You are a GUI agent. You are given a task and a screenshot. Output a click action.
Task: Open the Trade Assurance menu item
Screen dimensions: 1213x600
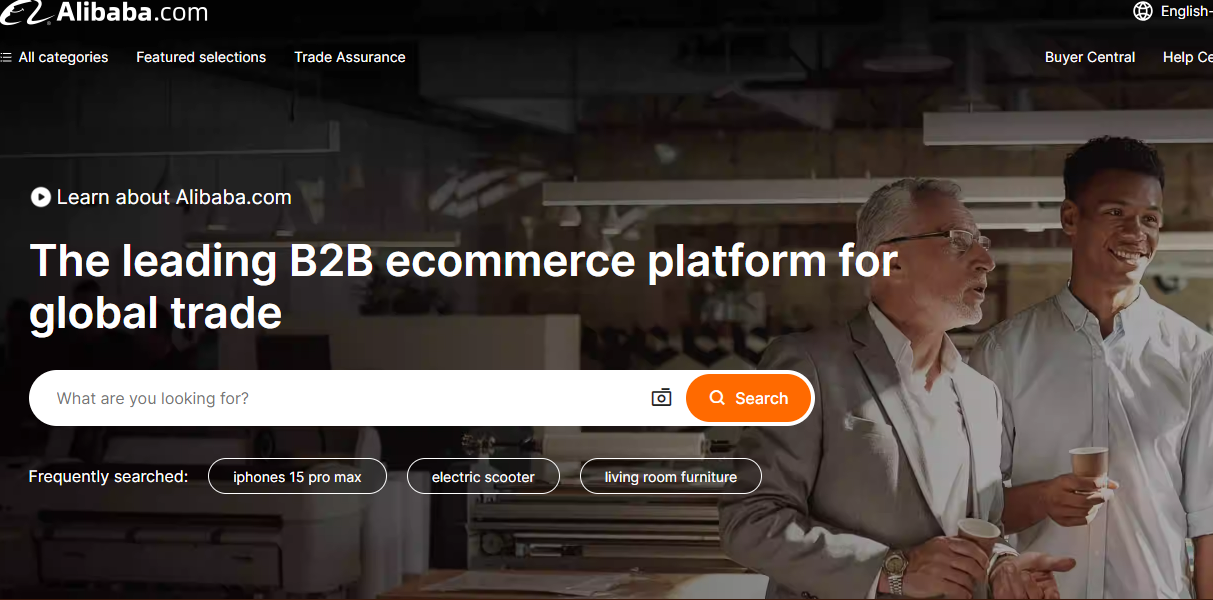pos(350,57)
